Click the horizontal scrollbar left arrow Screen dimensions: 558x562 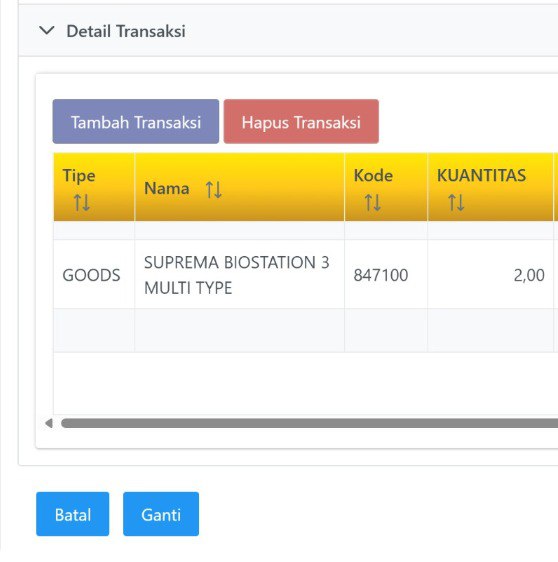49,423
